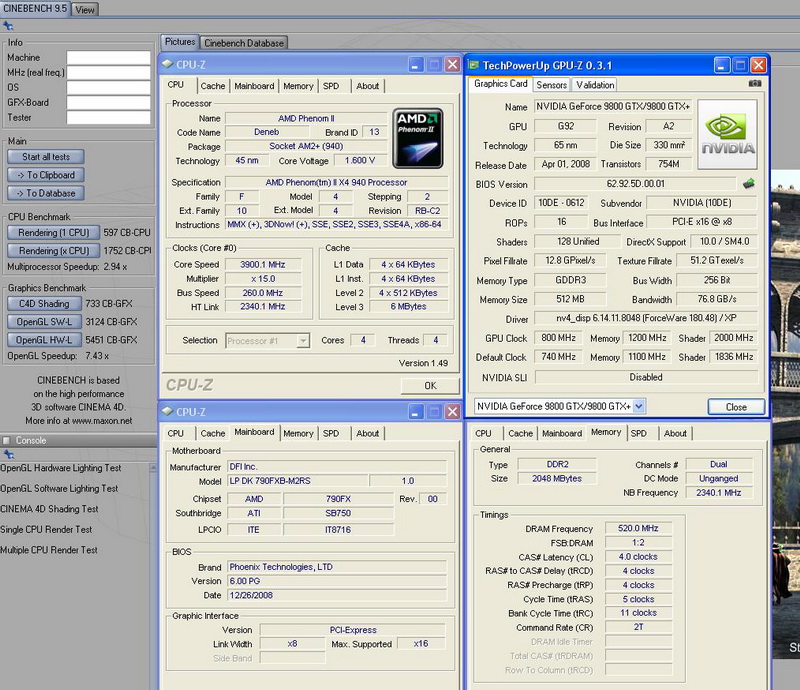Click the AMD Phenom II logo
This screenshot has height=690, width=800.
pos(417,136)
